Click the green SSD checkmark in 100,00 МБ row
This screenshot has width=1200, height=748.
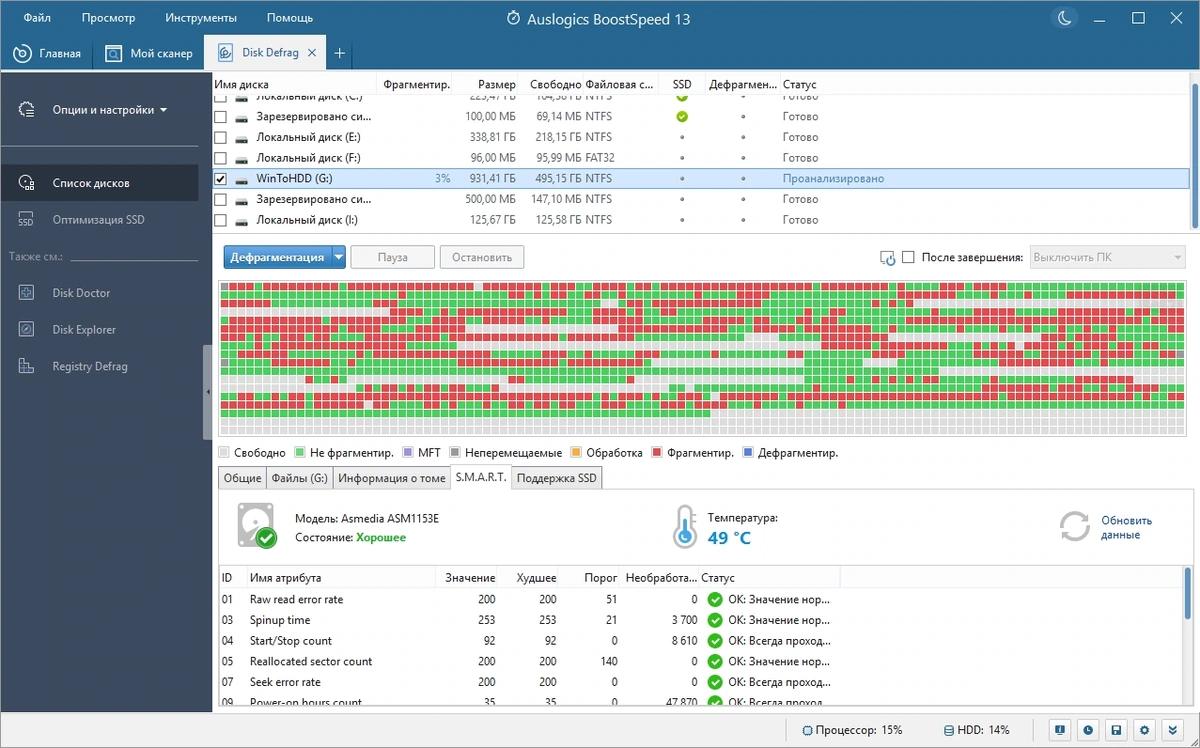(x=682, y=117)
